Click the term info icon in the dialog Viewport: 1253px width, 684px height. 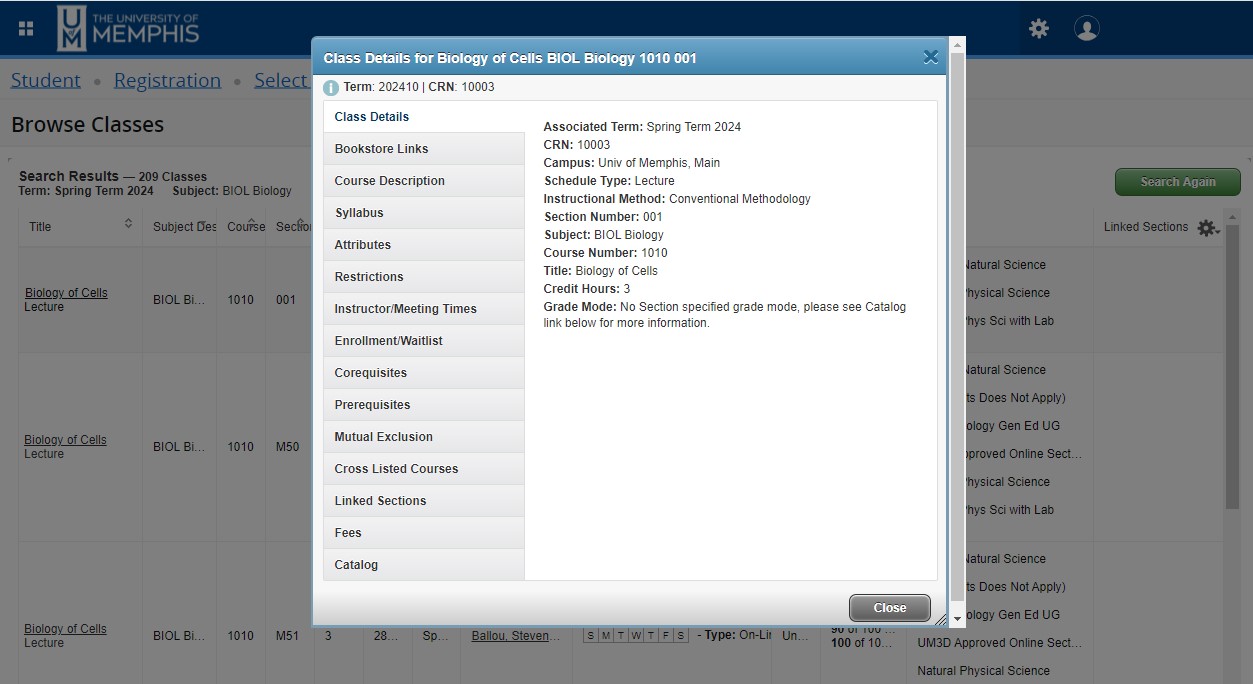click(x=331, y=88)
